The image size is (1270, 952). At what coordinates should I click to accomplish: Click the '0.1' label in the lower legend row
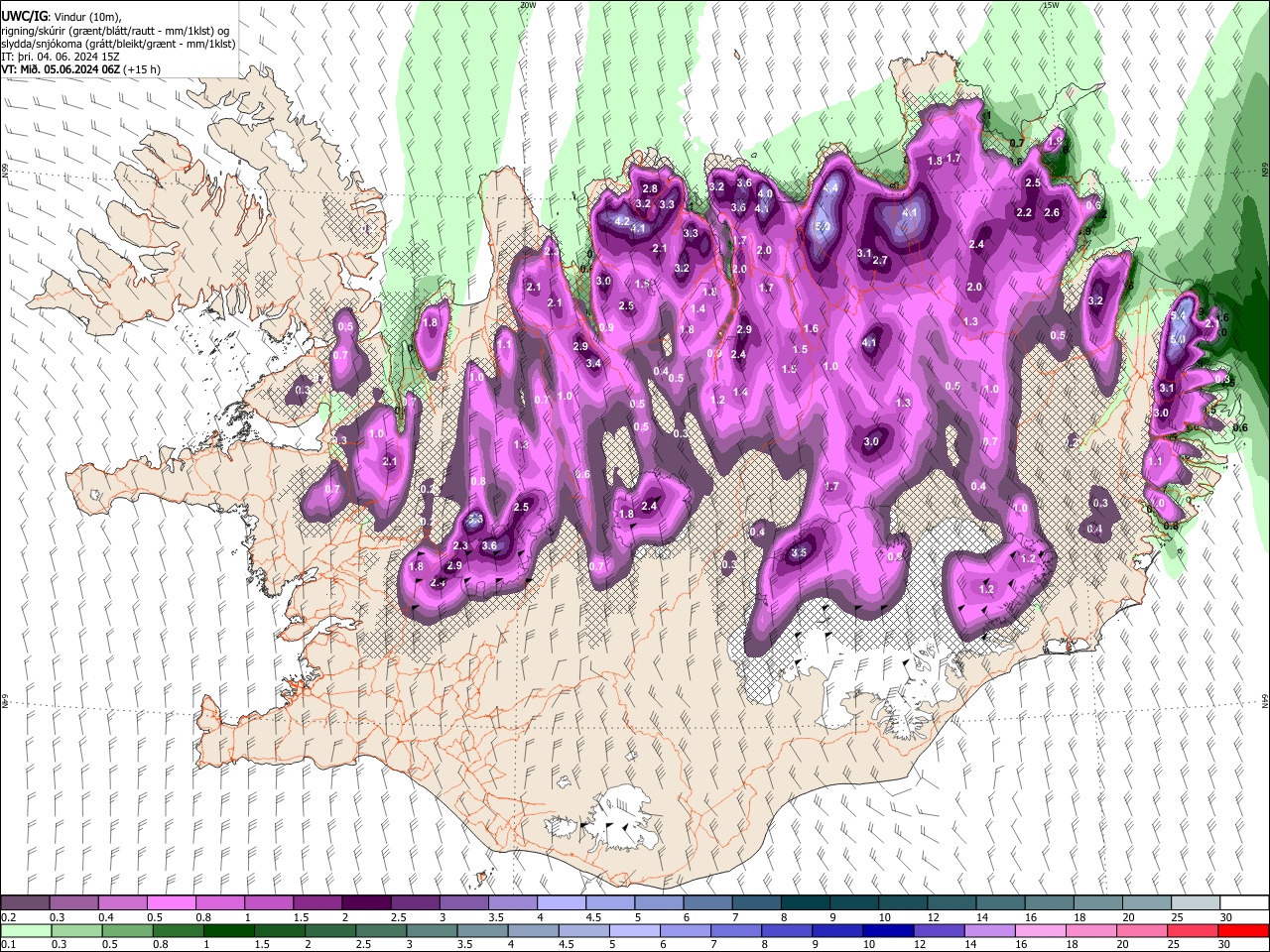click(x=9, y=945)
